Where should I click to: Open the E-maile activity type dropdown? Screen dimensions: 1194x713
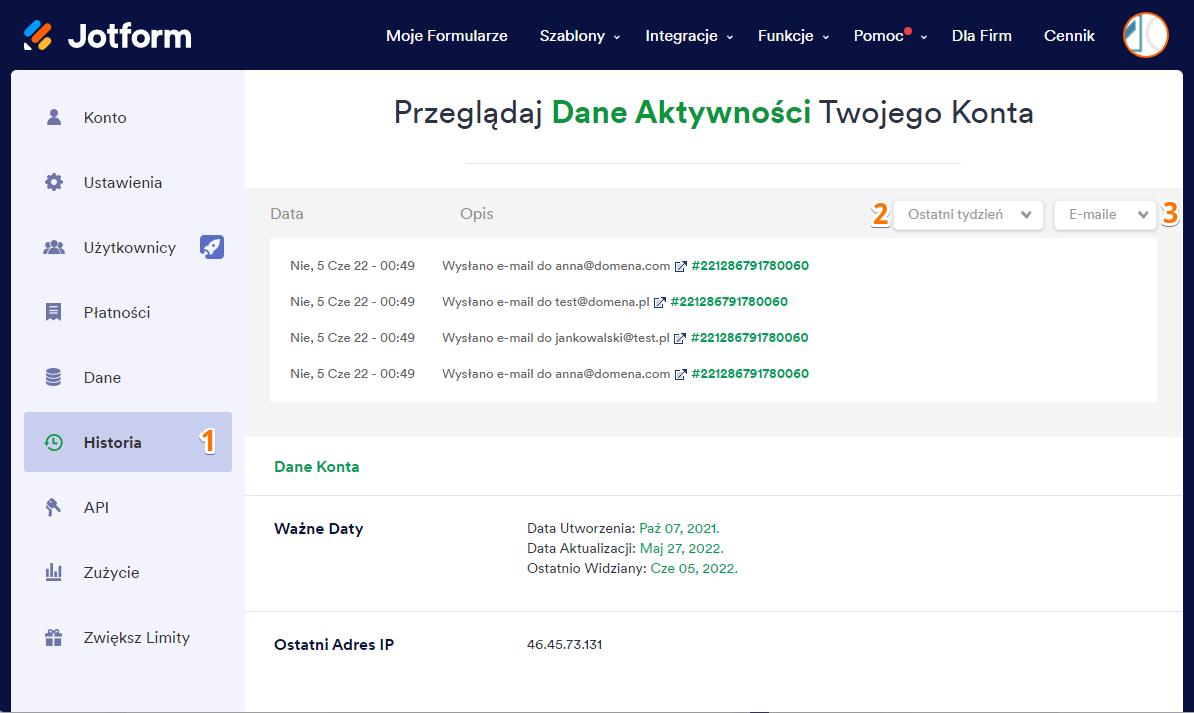pos(1104,214)
